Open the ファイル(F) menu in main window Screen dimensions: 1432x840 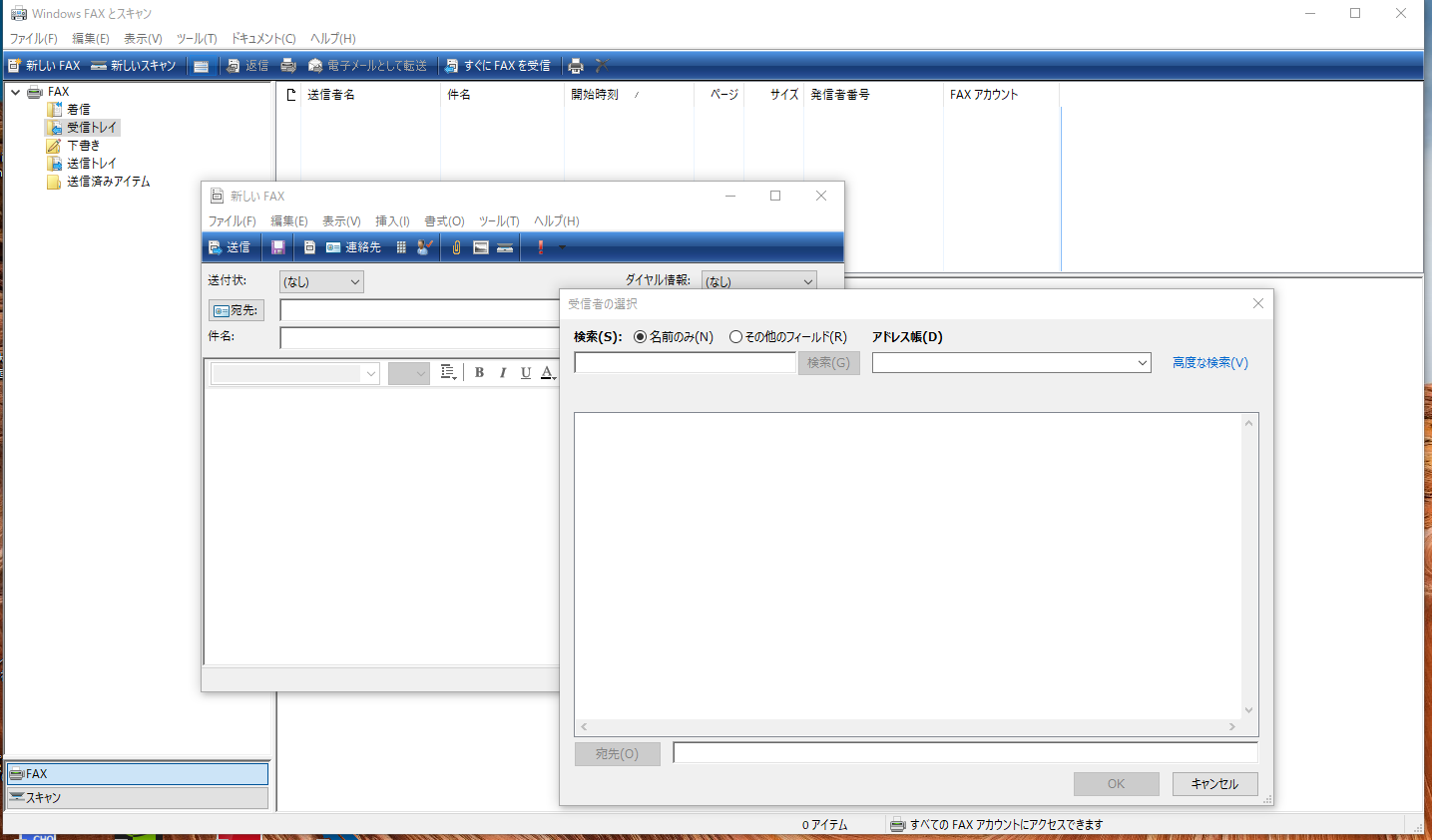coord(33,39)
